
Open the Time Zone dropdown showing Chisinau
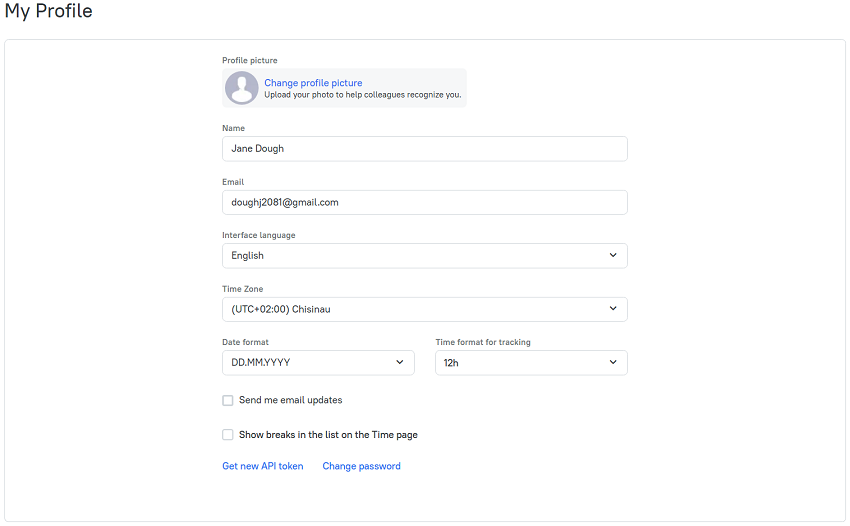[424, 309]
